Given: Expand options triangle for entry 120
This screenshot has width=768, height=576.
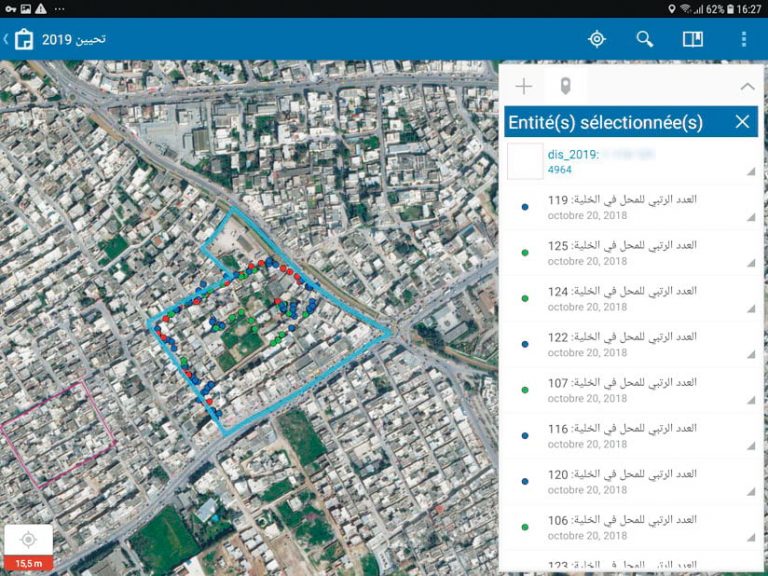Looking at the screenshot, I should pyautogui.click(x=751, y=491).
